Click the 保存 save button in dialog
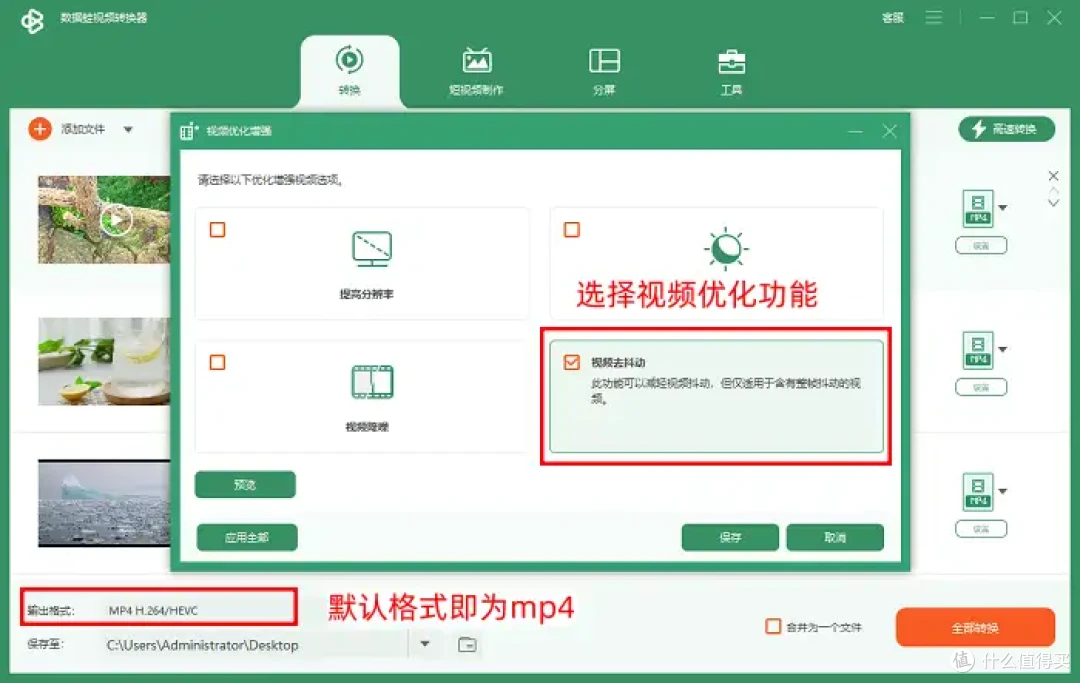The width and height of the screenshot is (1080, 683). click(x=730, y=538)
